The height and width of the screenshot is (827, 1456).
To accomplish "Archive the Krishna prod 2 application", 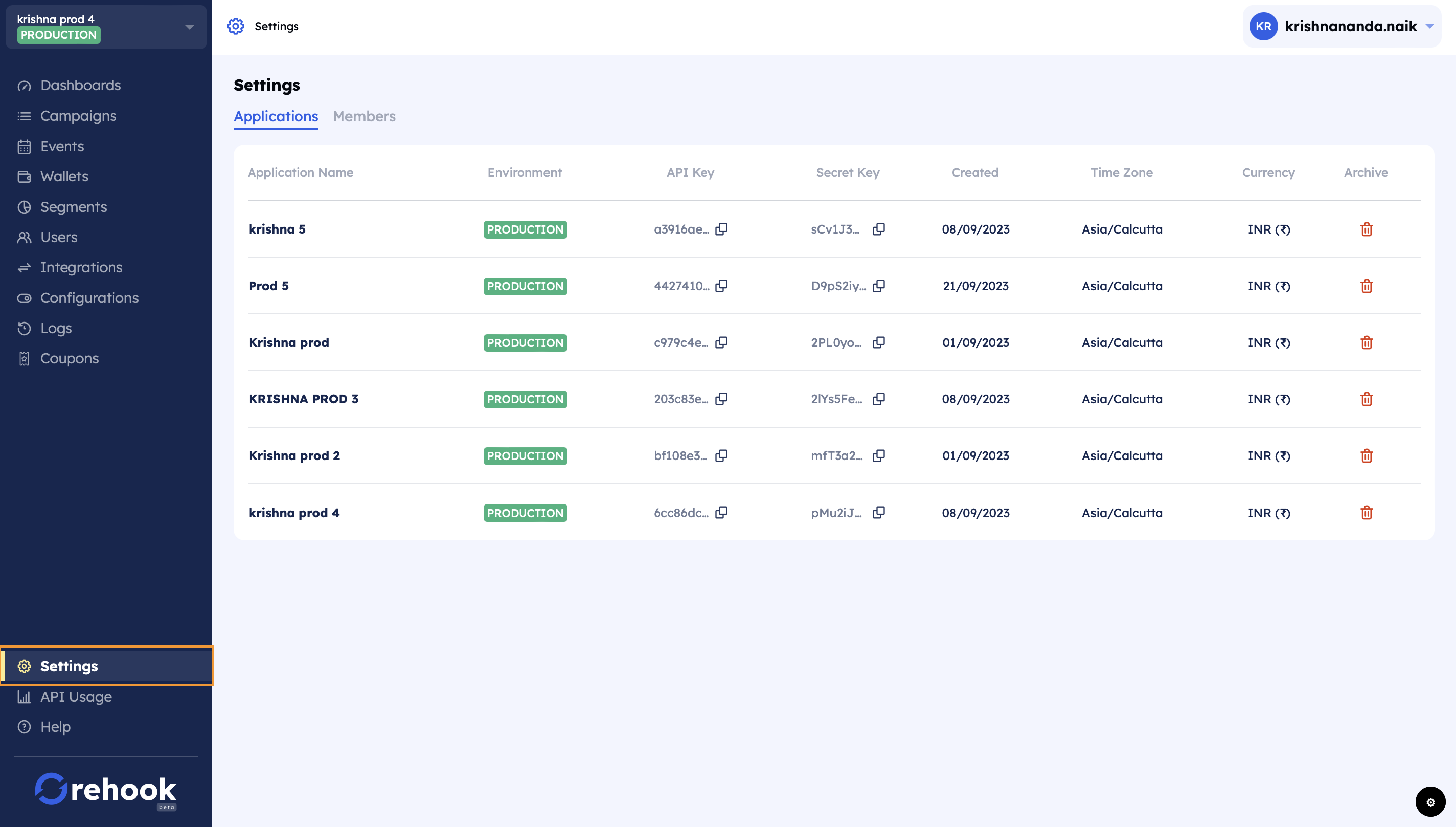I will (1367, 455).
